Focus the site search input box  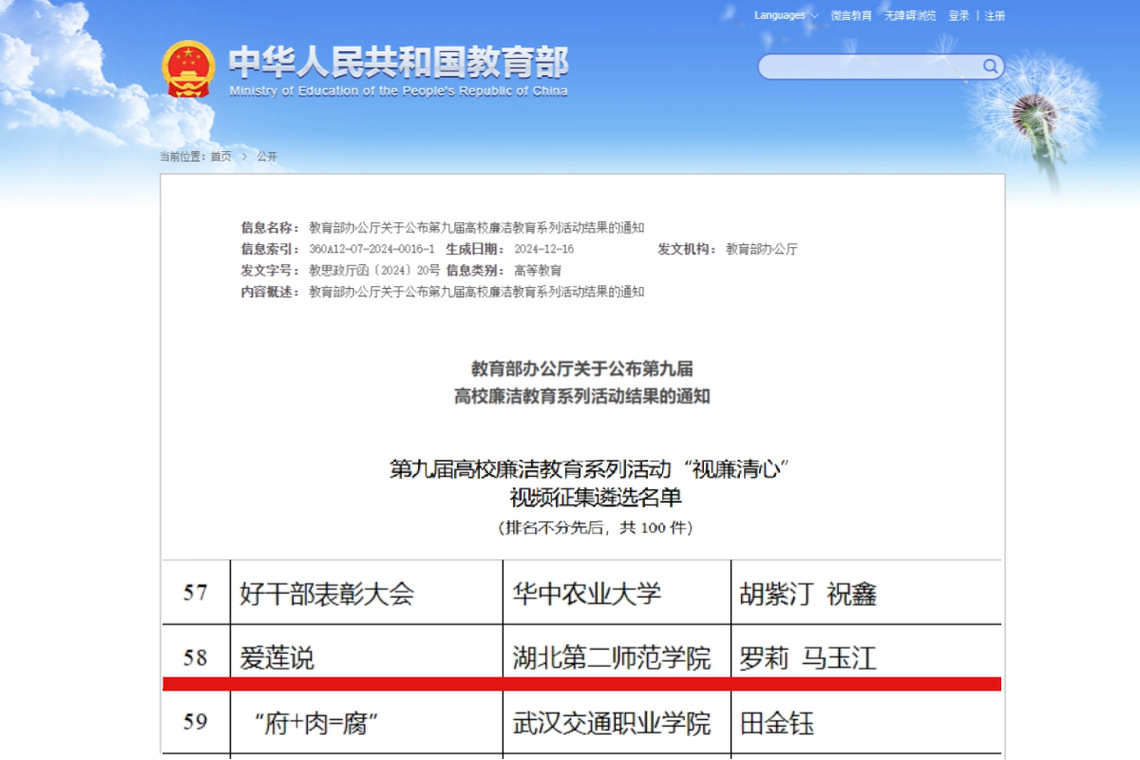(868, 67)
